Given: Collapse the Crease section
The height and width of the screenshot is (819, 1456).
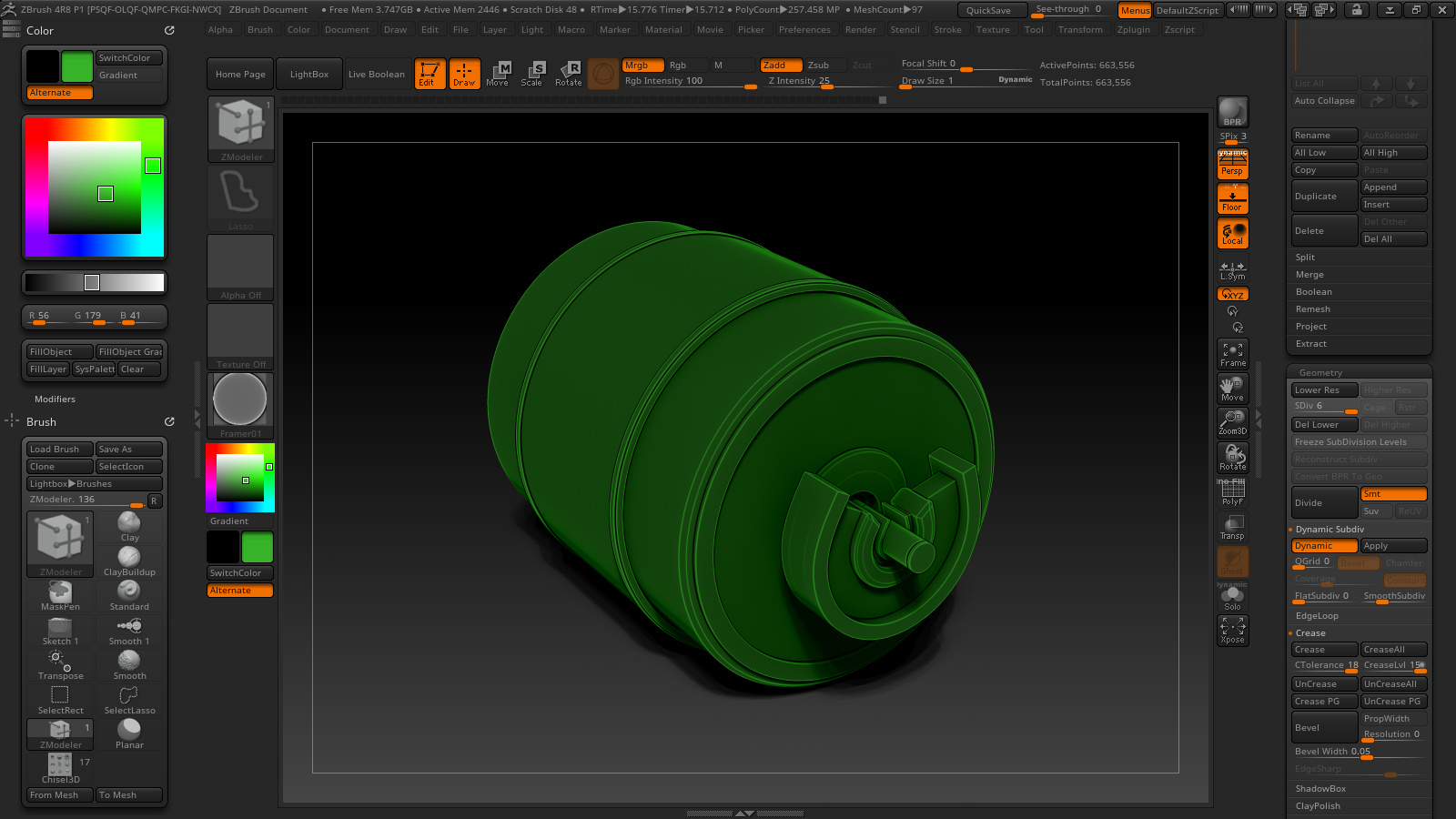Looking at the screenshot, I should click(1310, 633).
